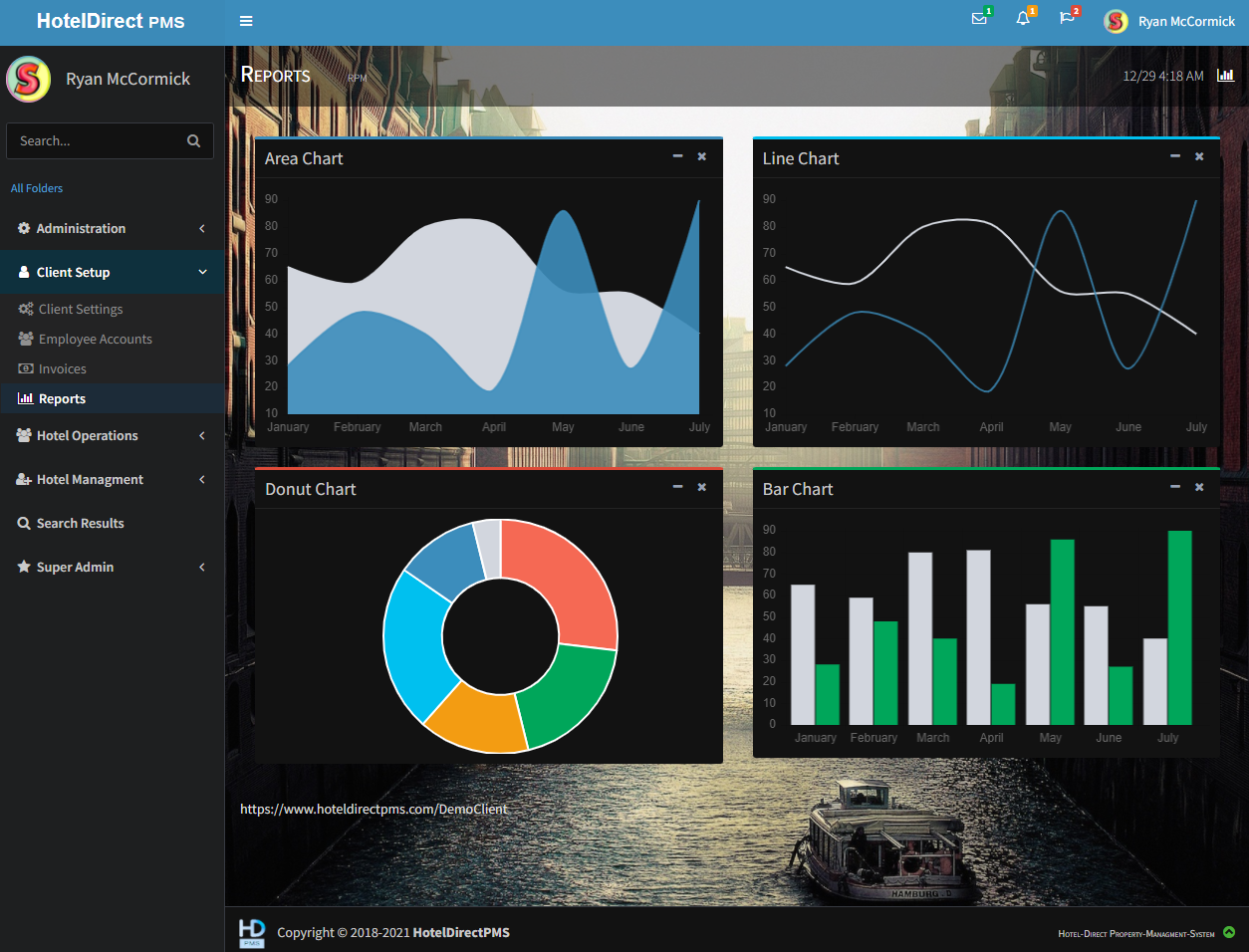Click into the sidebar Search field

95,141
